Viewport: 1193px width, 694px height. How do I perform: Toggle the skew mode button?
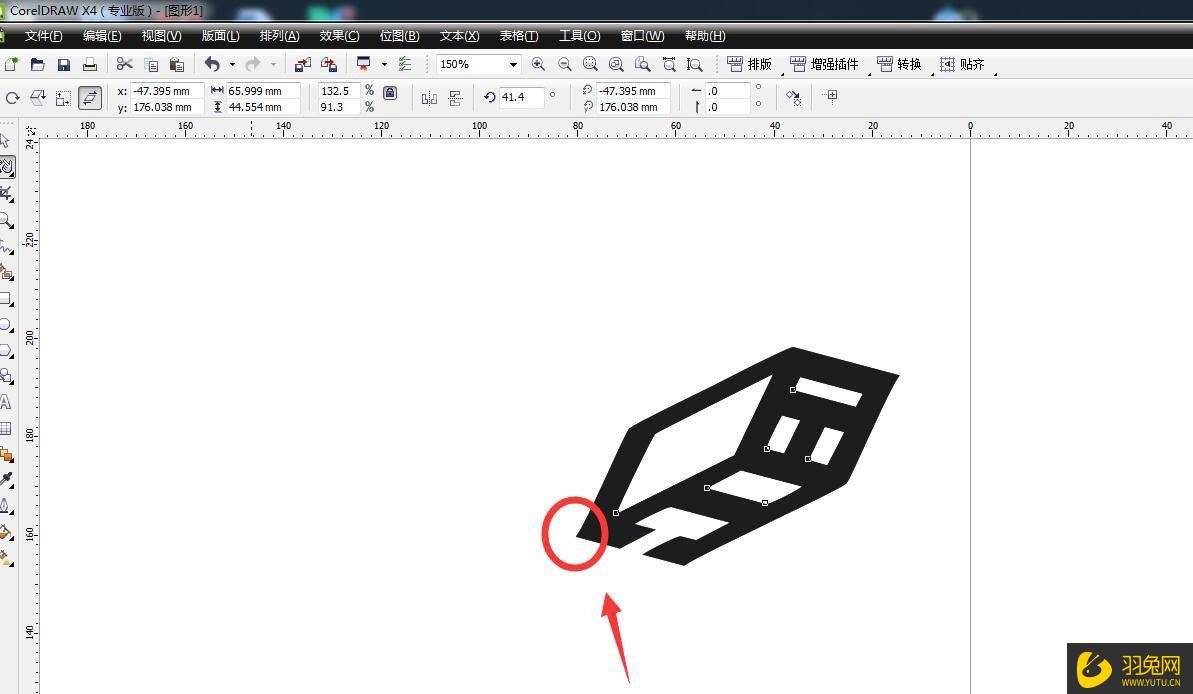point(90,98)
